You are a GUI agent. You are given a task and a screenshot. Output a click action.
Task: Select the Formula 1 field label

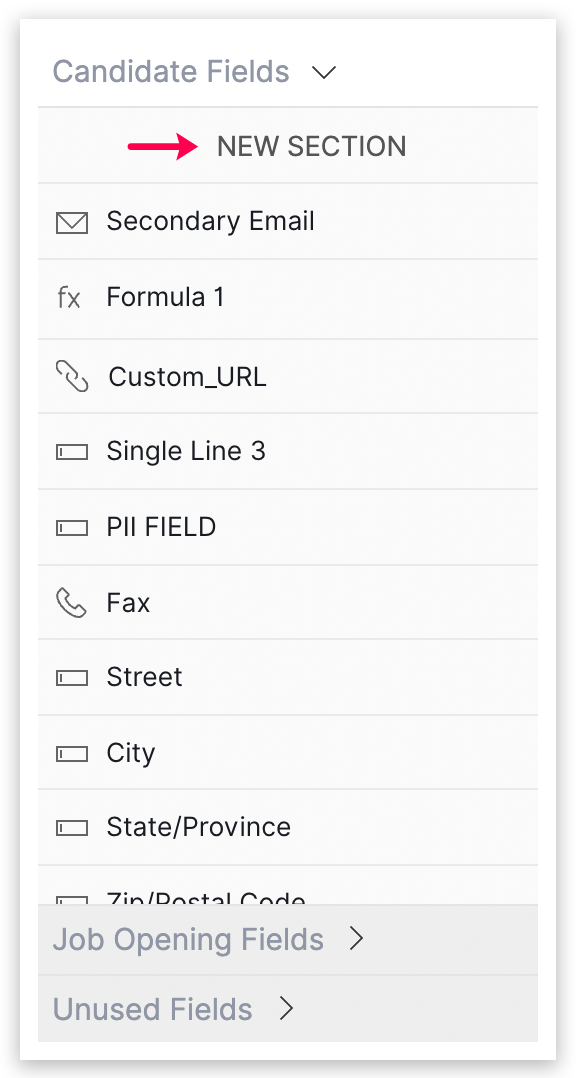[165, 297]
